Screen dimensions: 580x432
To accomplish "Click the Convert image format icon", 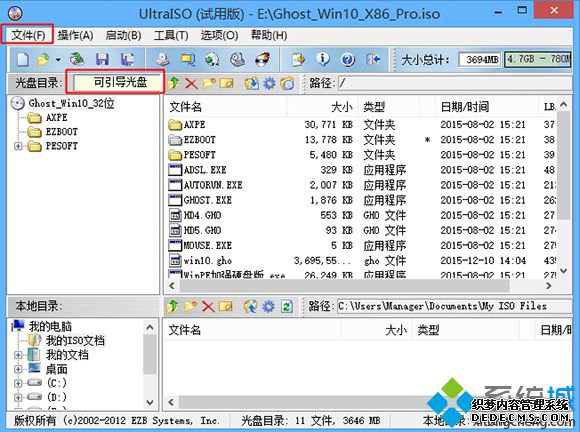I will [188, 59].
